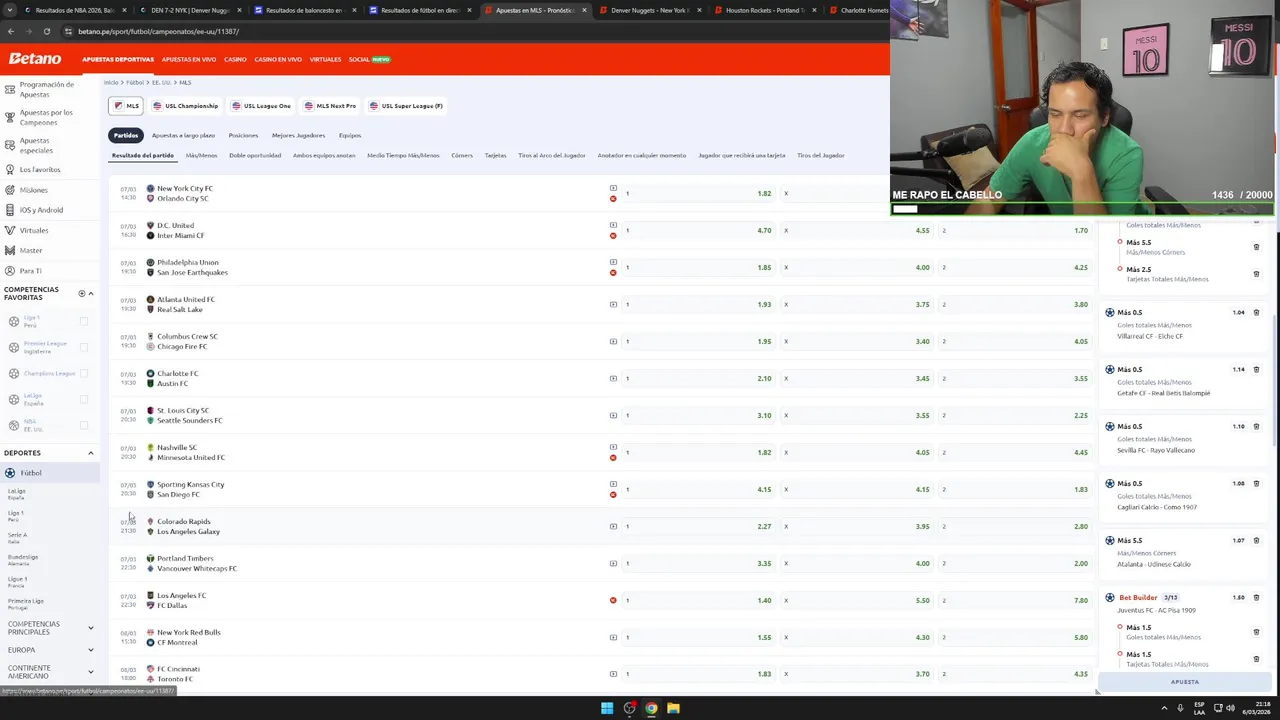Check Premier League Inglaterra favorite checkbox
1280x720 pixels.
tap(84, 347)
